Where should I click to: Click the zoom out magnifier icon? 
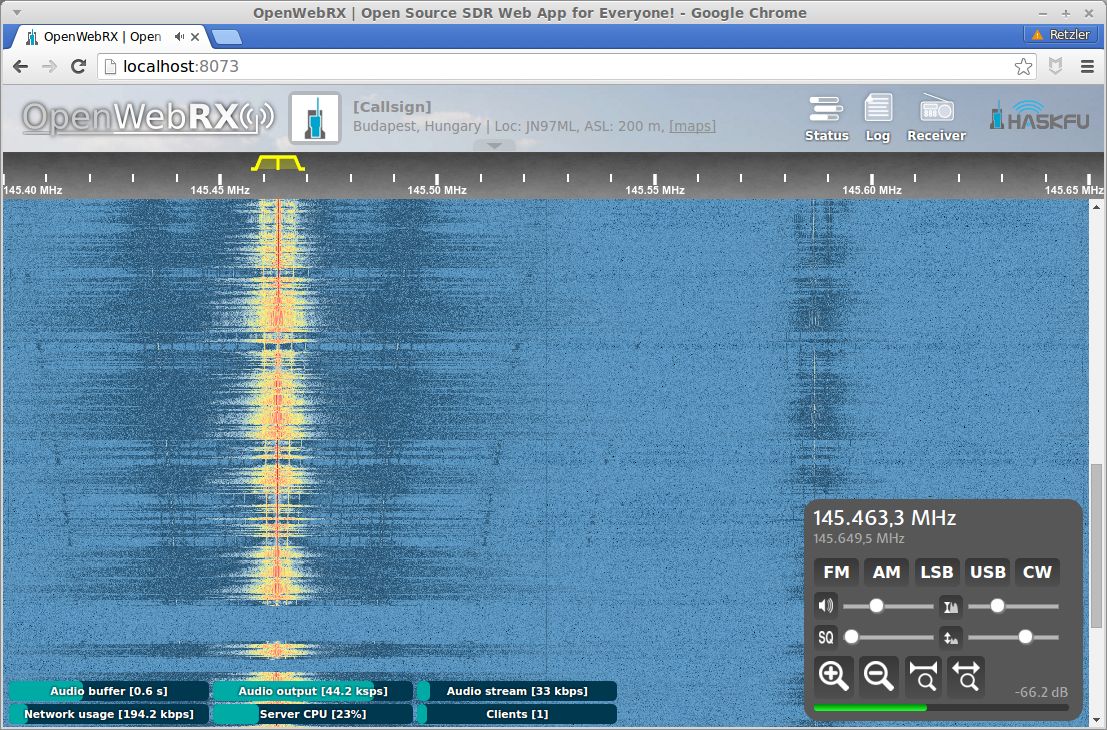(878, 677)
